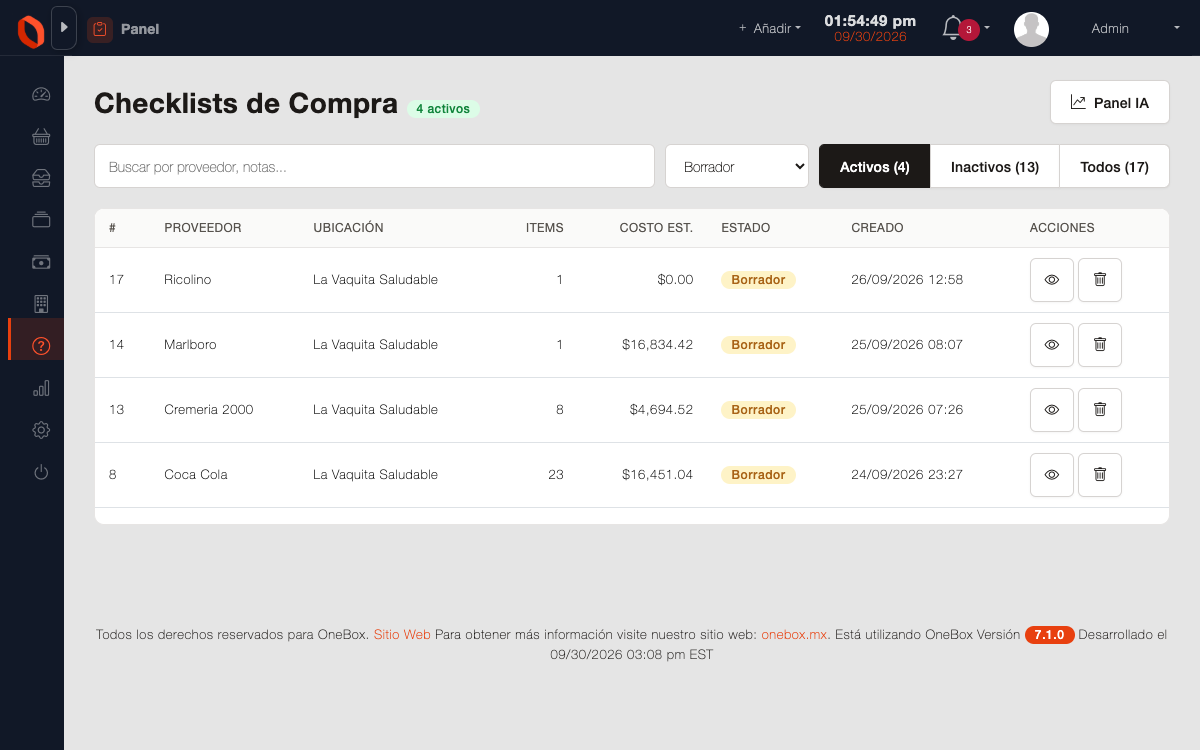Open the Admin user dropdown
Image resolution: width=1200 pixels, height=750 pixels.
click(1135, 29)
